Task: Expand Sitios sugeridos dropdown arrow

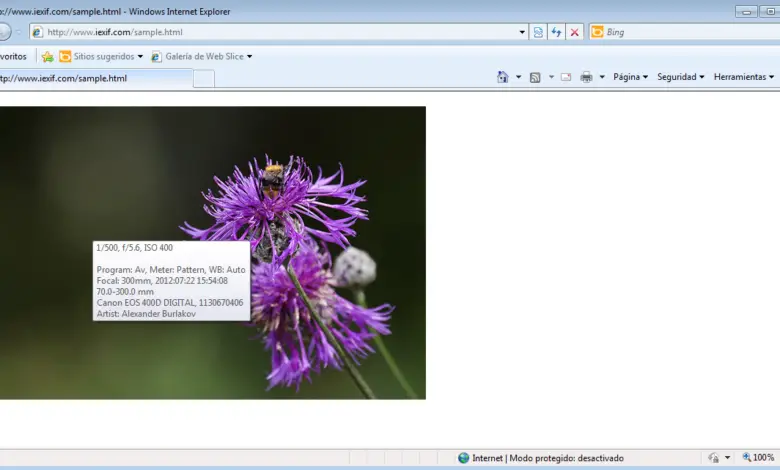Action: tap(140, 57)
